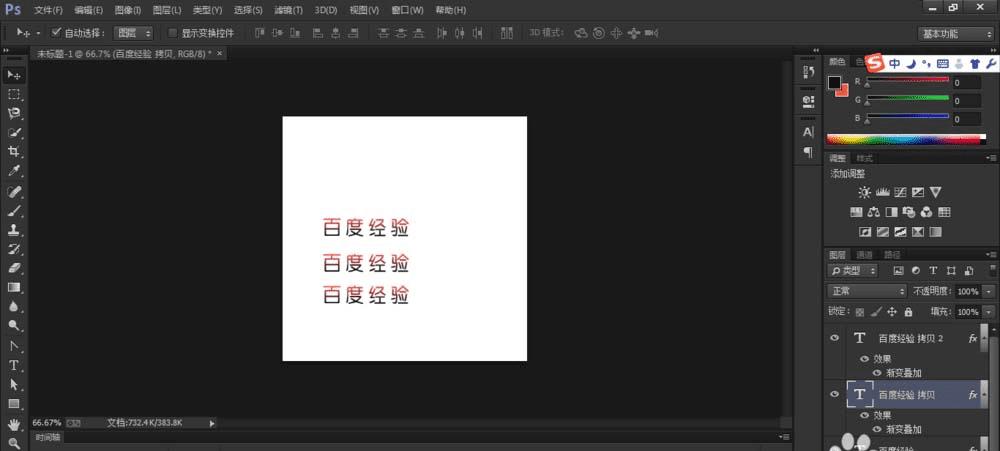Select the Blur tool

(14, 306)
